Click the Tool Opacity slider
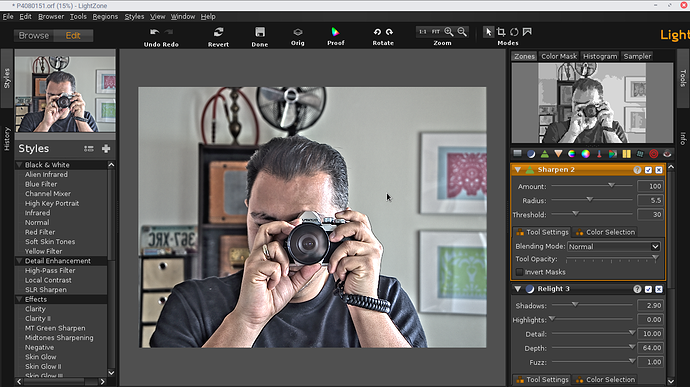Image resolution: width=690 pixels, height=387 pixels. [x=611, y=258]
